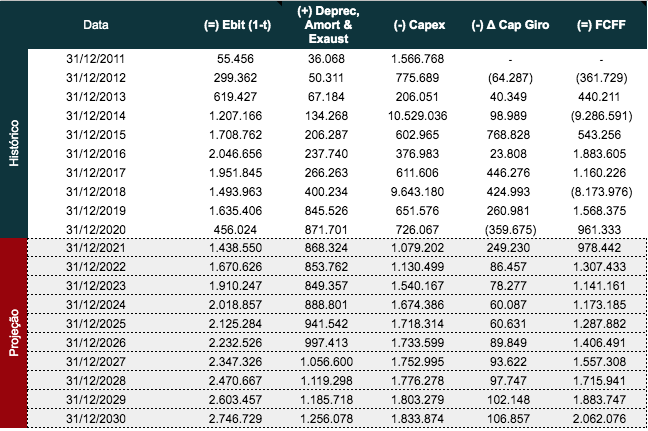The width and height of the screenshot is (648, 431).
Task: Click the "(-) Δ Cap Giro" header
Action: click(509, 23)
